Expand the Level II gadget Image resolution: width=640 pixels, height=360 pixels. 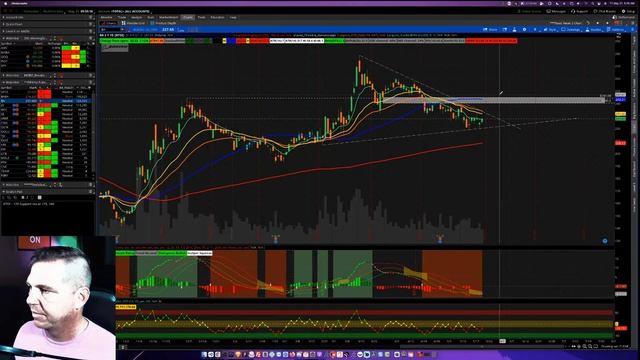(4, 31)
